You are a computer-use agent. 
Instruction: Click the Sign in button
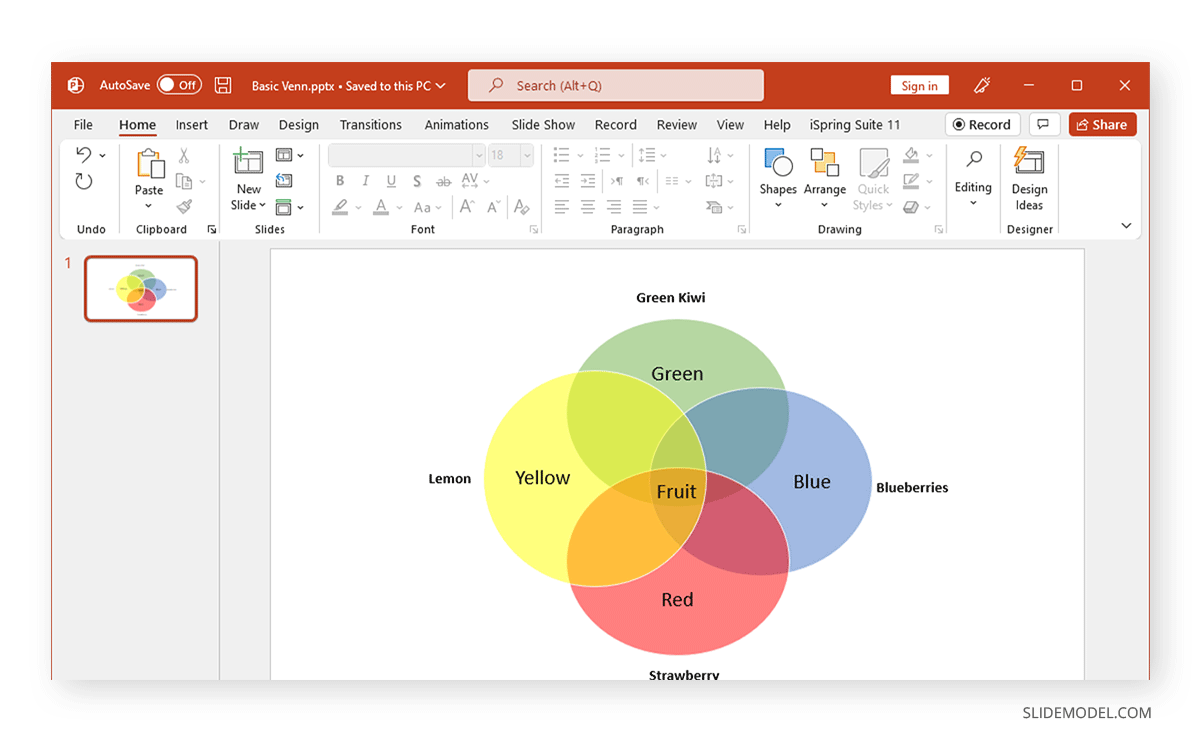coord(920,85)
